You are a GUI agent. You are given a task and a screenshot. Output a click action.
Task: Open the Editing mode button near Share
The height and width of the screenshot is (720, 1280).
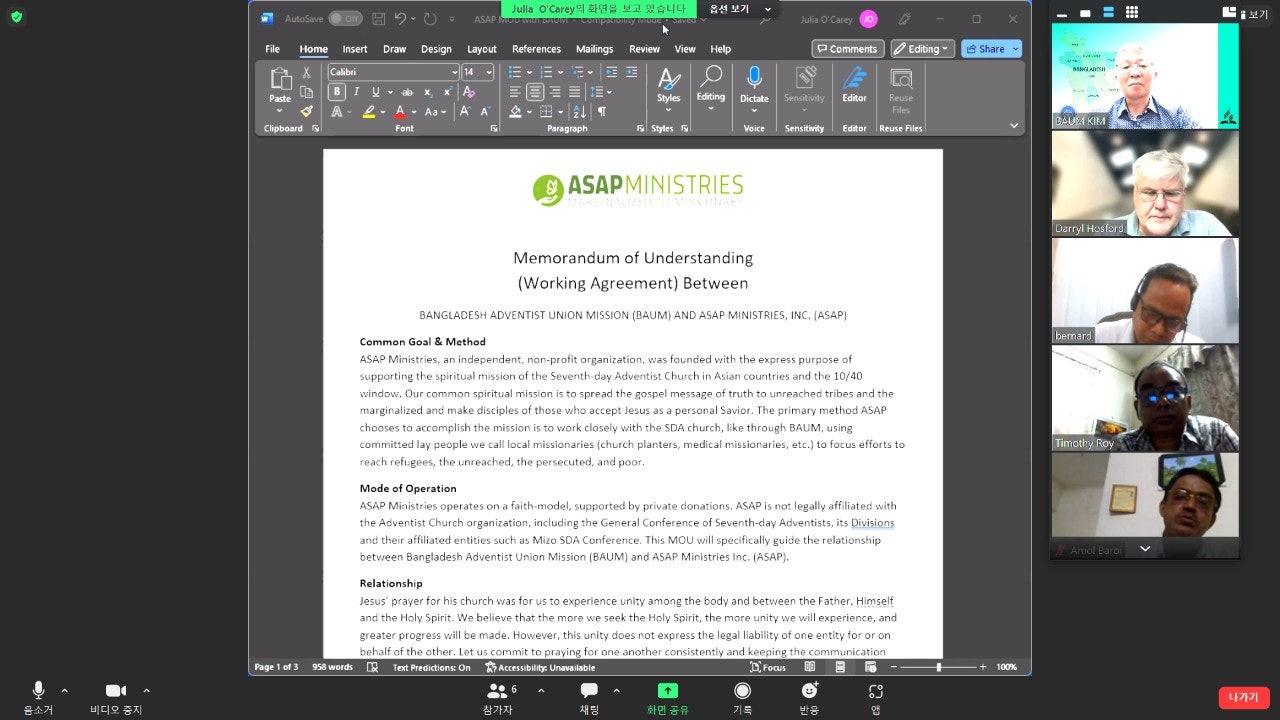coord(922,49)
